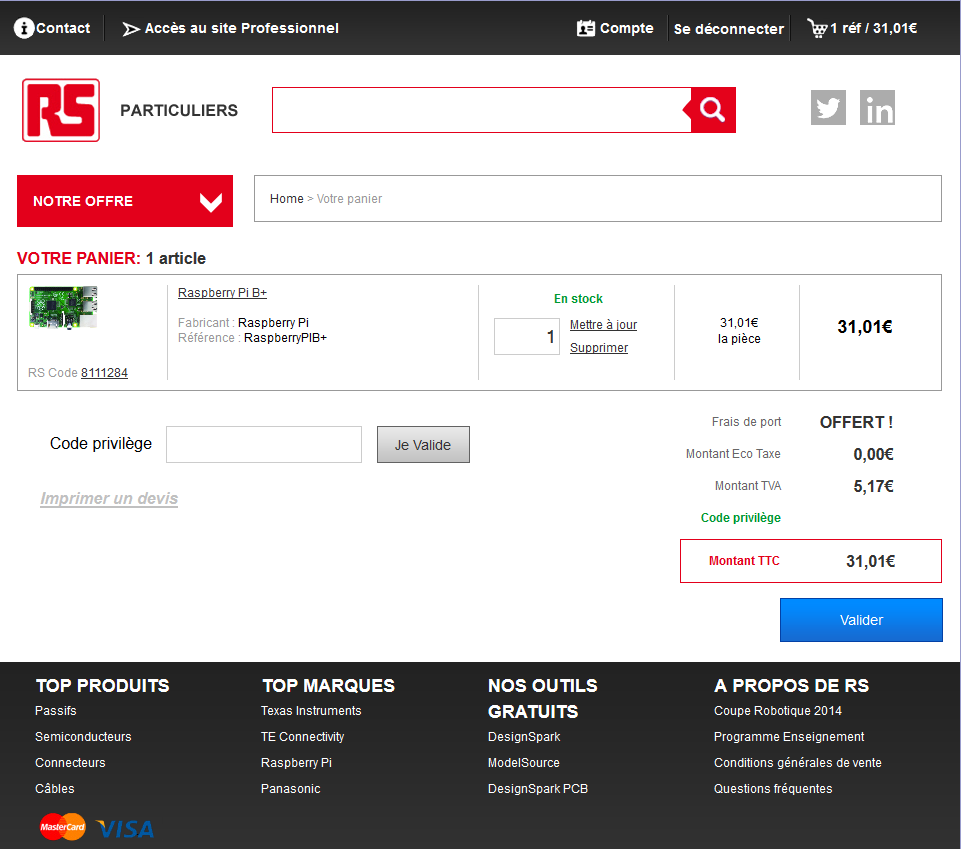
Task: Open Questions fréquentes link
Action: coord(773,788)
